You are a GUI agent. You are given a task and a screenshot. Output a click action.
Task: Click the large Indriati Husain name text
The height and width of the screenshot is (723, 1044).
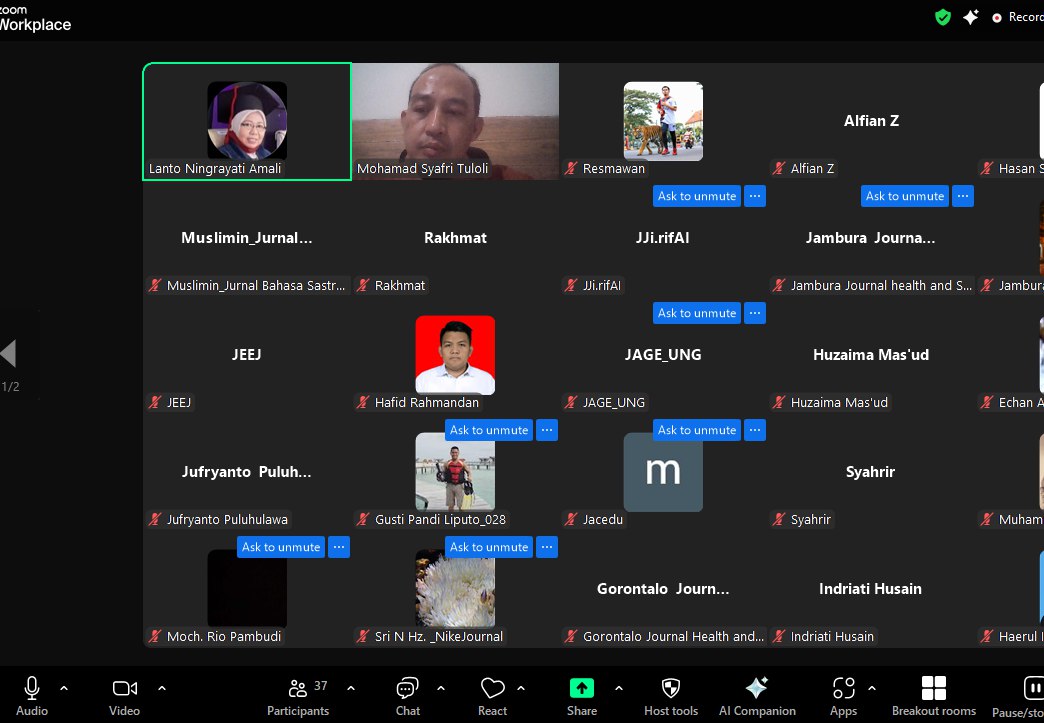coord(870,589)
